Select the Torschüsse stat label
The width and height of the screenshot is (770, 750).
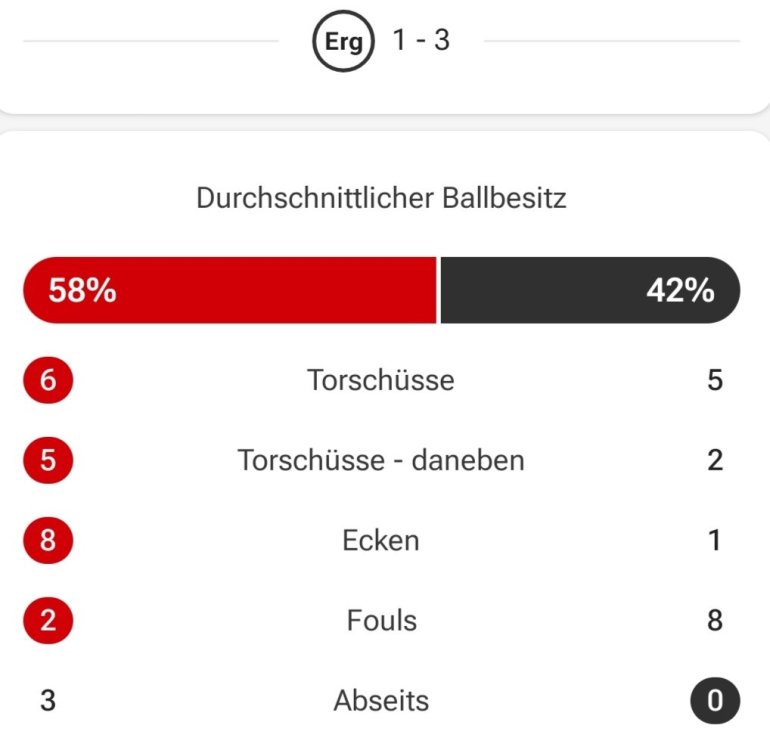tap(381, 380)
